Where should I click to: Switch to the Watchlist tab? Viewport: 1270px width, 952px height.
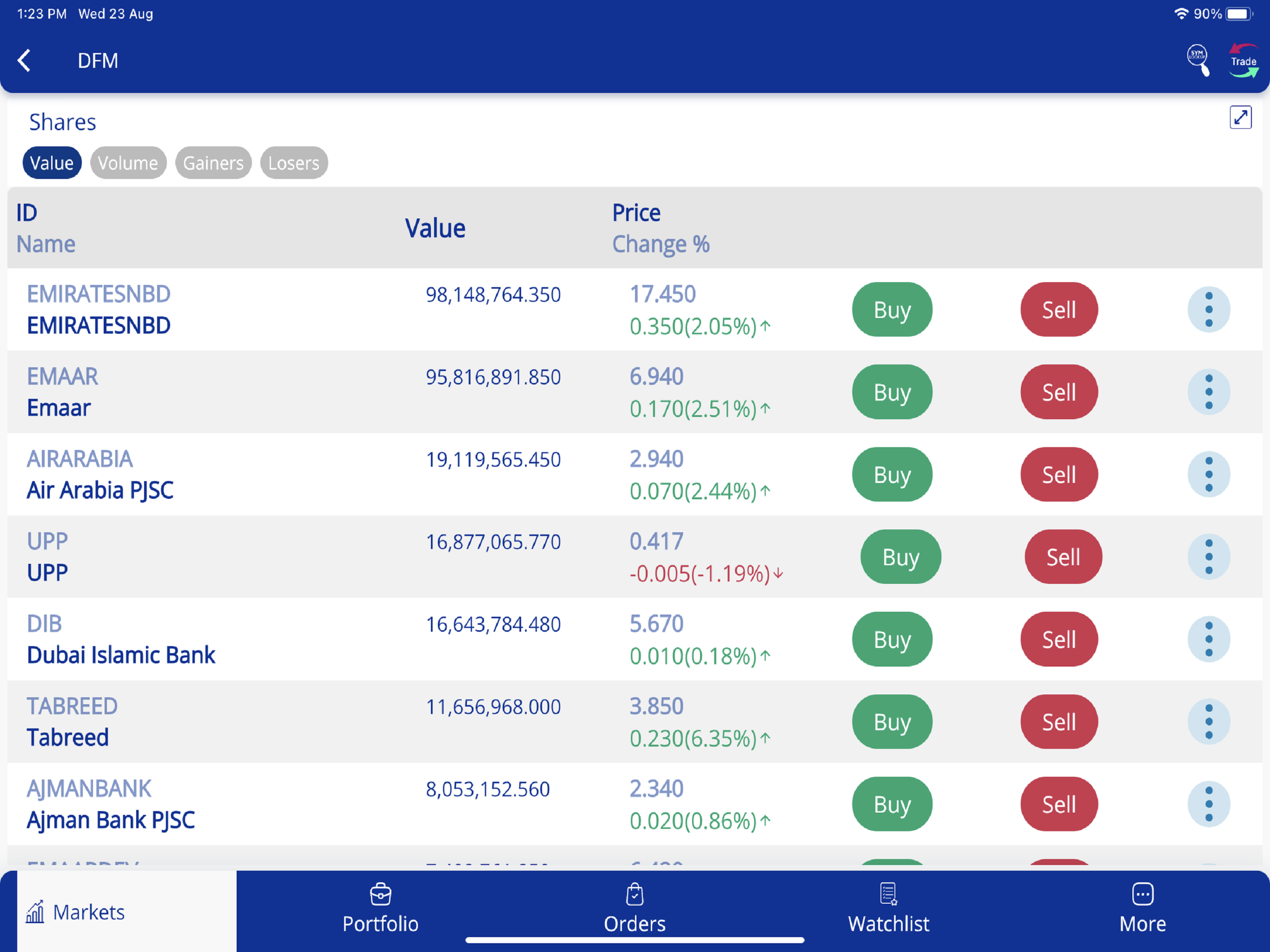coord(888,909)
